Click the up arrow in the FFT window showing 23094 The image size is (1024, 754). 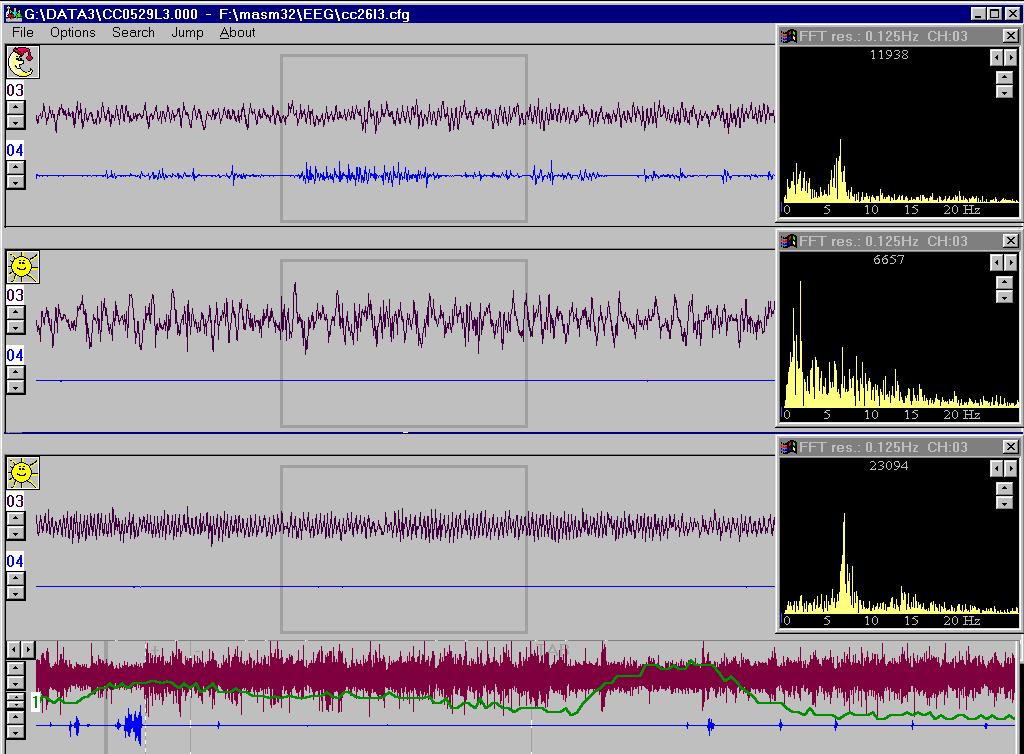tap(1004, 488)
